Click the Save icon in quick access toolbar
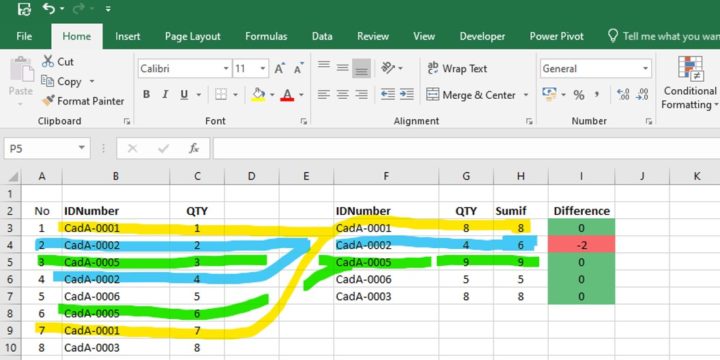This screenshot has height=360, width=720. (24, 8)
